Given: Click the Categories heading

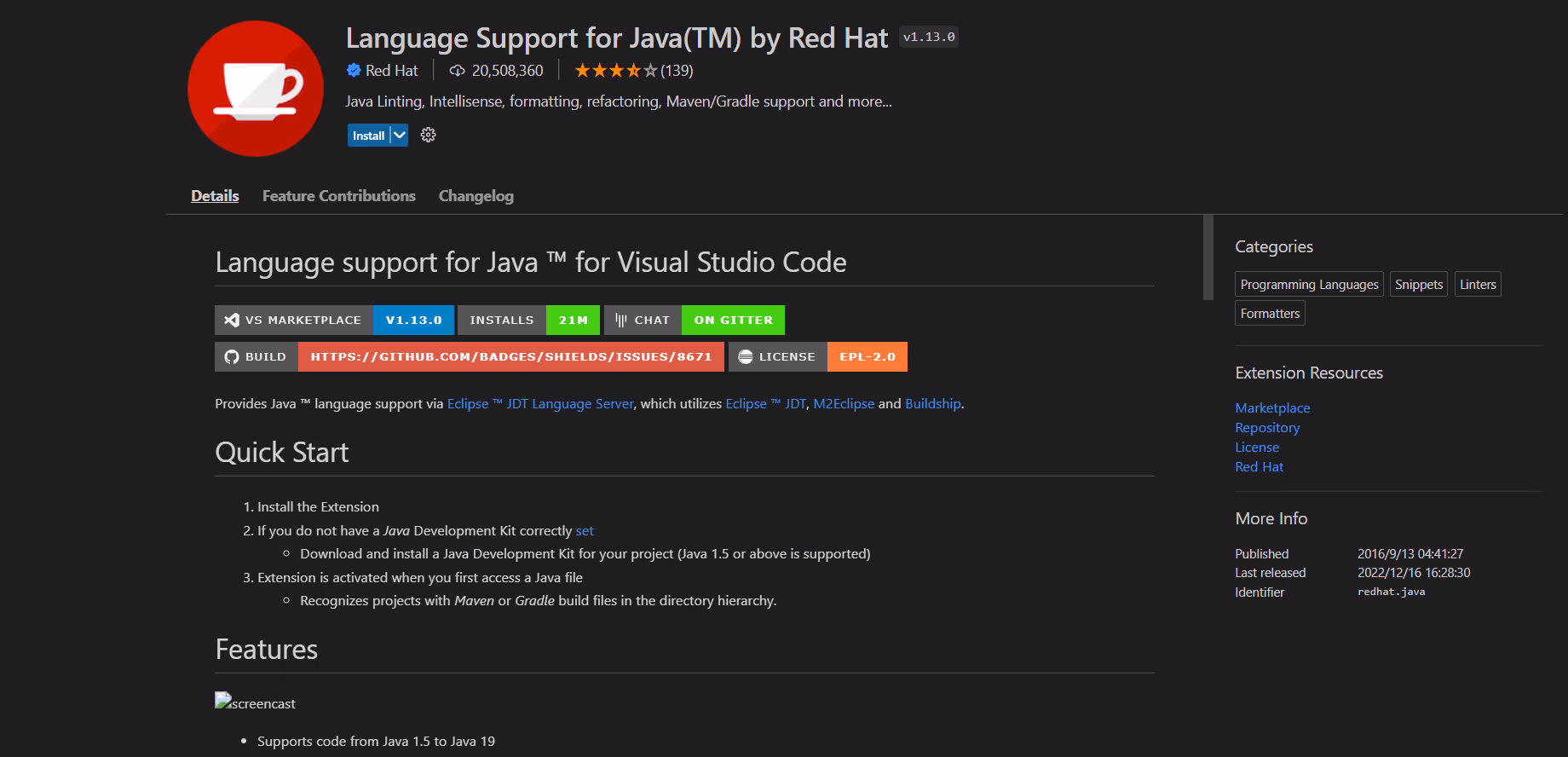Looking at the screenshot, I should 1274,246.
